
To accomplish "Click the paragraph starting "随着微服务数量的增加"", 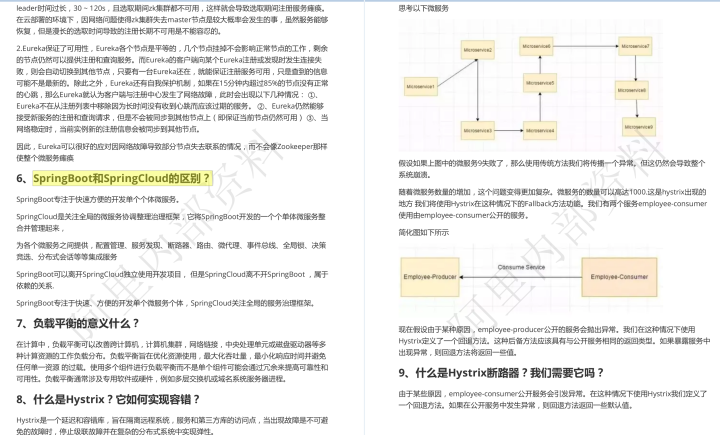I will (x=552, y=203).
